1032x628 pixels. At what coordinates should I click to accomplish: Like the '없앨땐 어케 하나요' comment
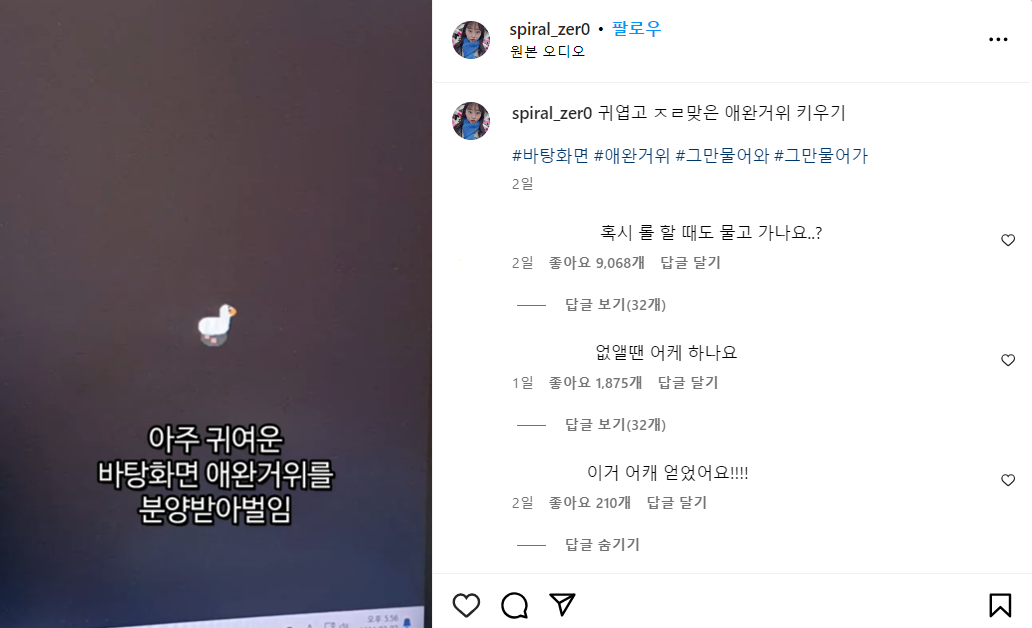pos(1008,360)
